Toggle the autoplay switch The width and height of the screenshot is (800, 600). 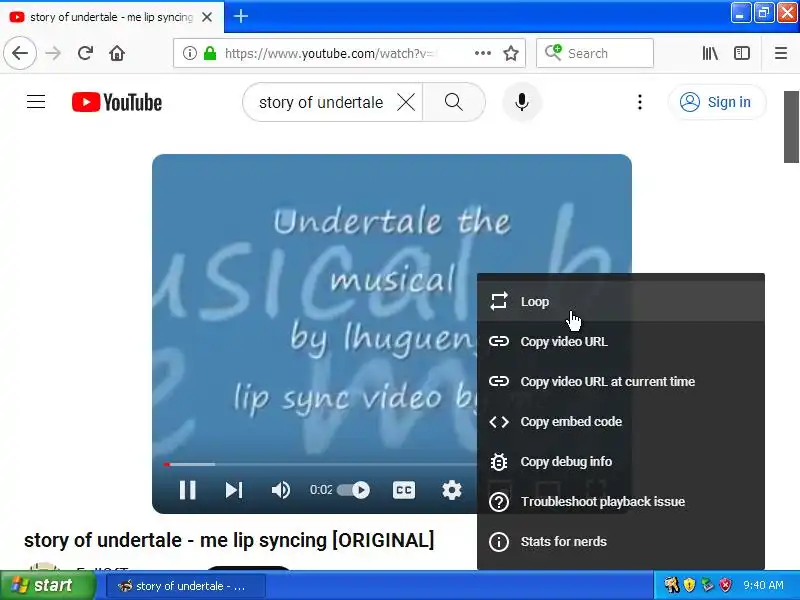pos(354,490)
